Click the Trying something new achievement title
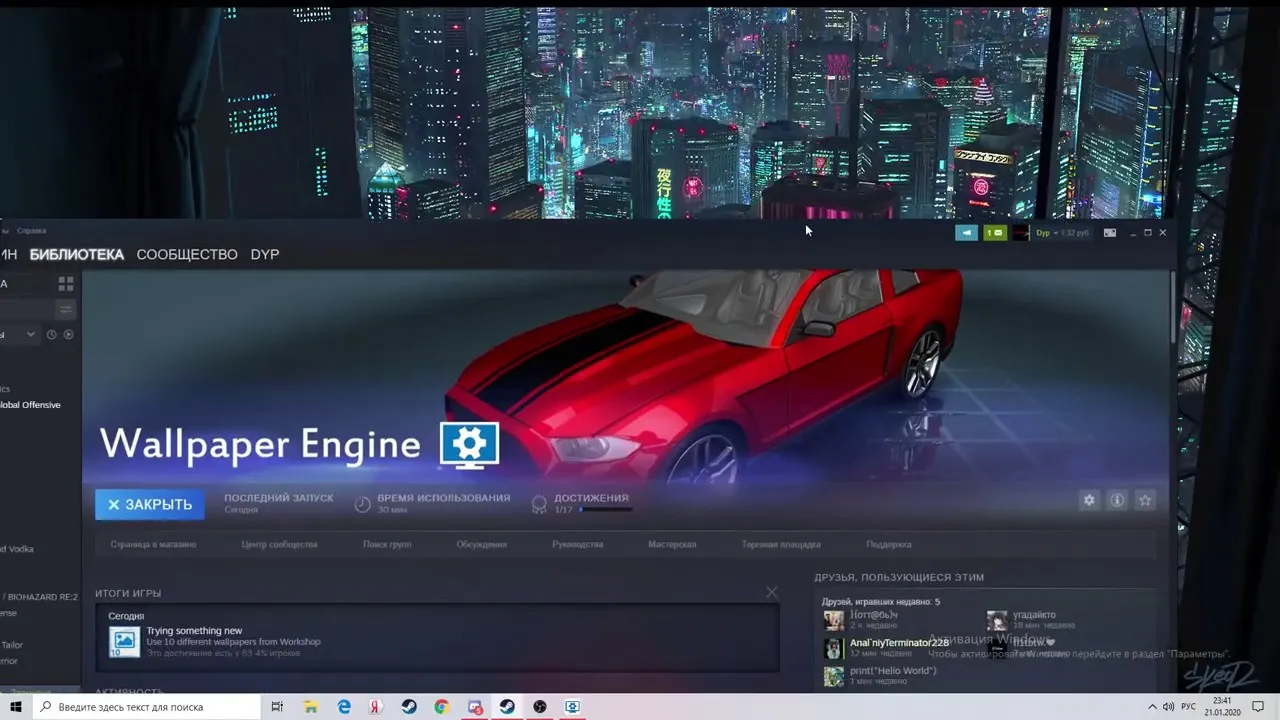The image size is (1280, 720). (194, 631)
